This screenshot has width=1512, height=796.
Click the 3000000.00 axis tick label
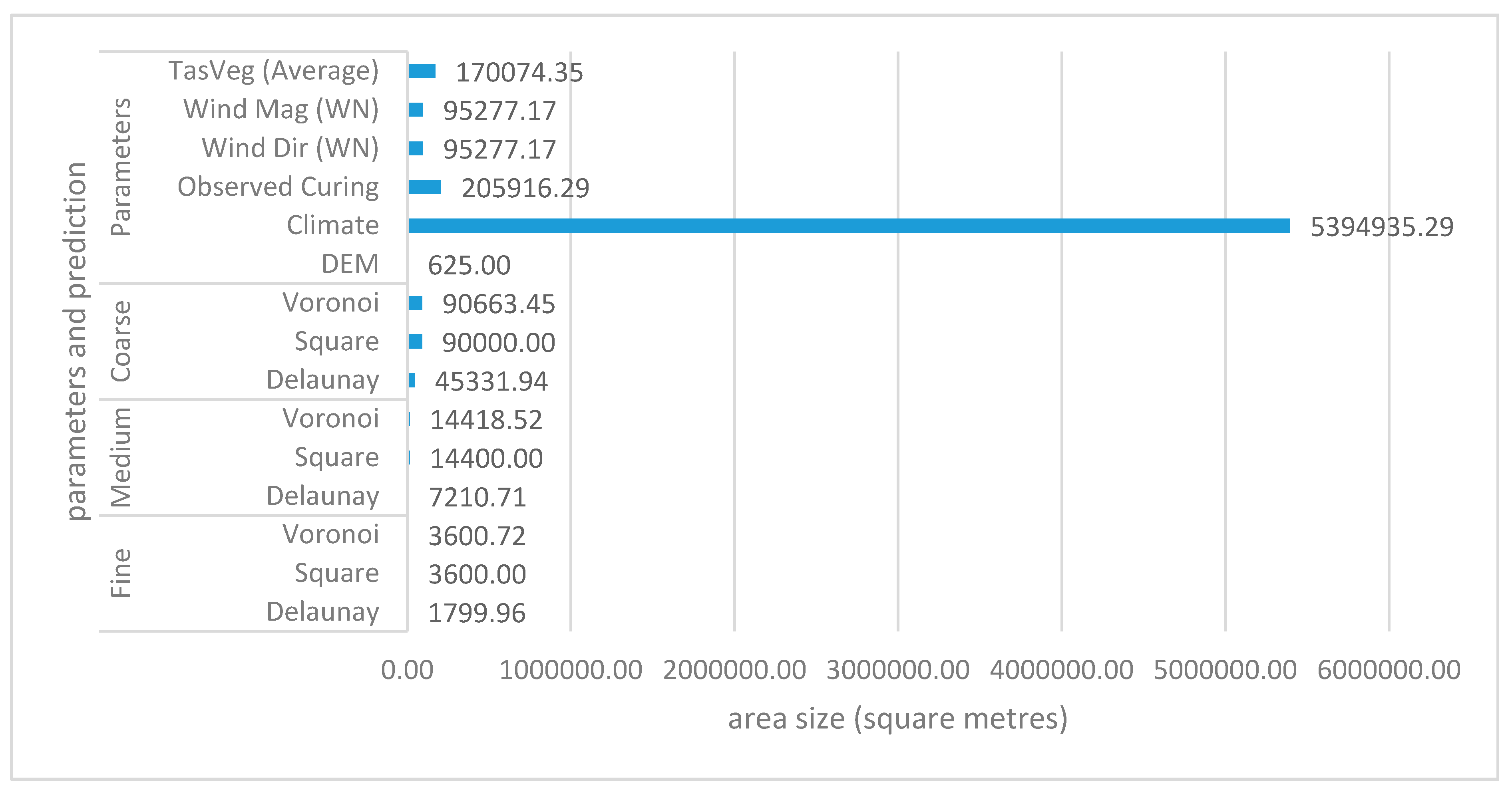point(897,670)
